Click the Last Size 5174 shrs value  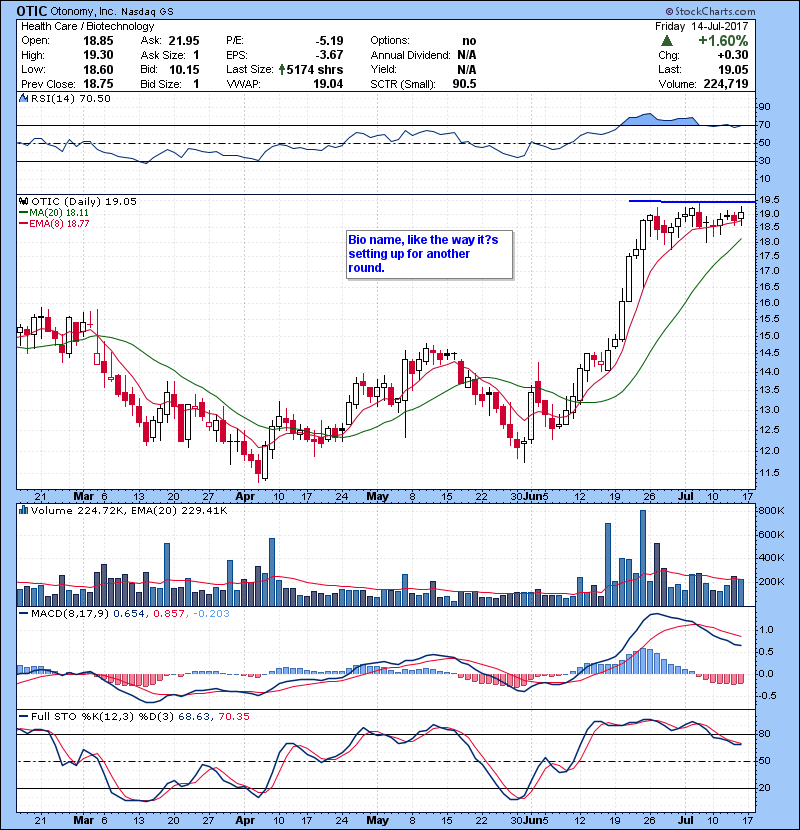pos(314,69)
